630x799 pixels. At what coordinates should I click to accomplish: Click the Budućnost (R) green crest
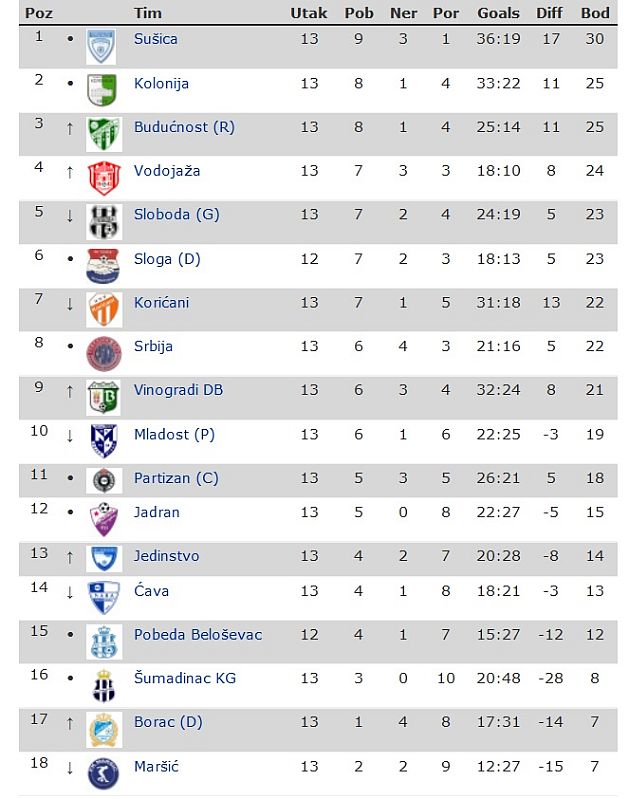click(103, 133)
